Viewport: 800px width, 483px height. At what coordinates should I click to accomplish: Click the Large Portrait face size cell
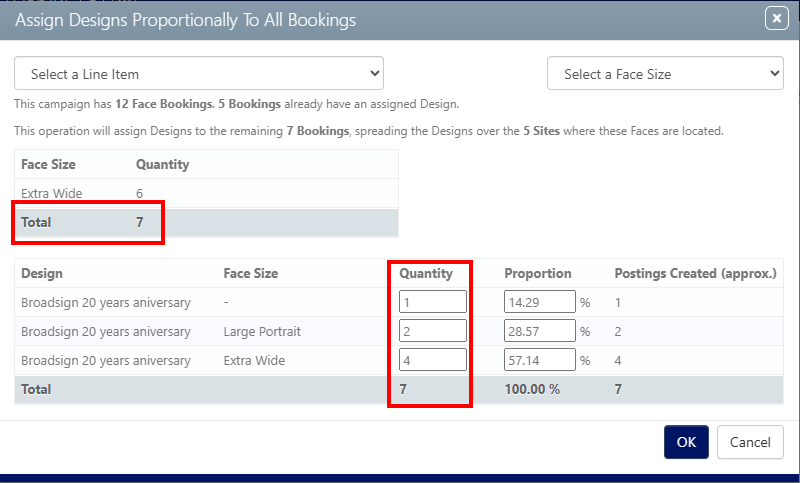(x=262, y=332)
